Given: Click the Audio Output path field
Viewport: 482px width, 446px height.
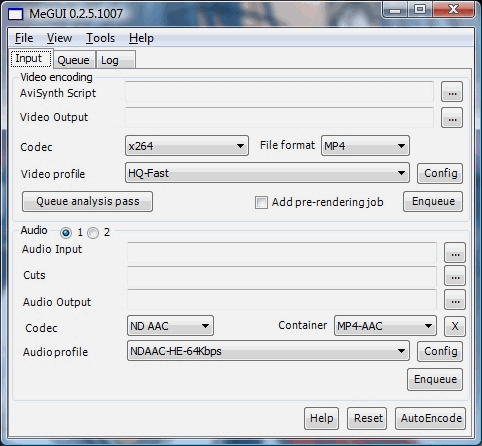Looking at the screenshot, I should pyautogui.click(x=282, y=300).
